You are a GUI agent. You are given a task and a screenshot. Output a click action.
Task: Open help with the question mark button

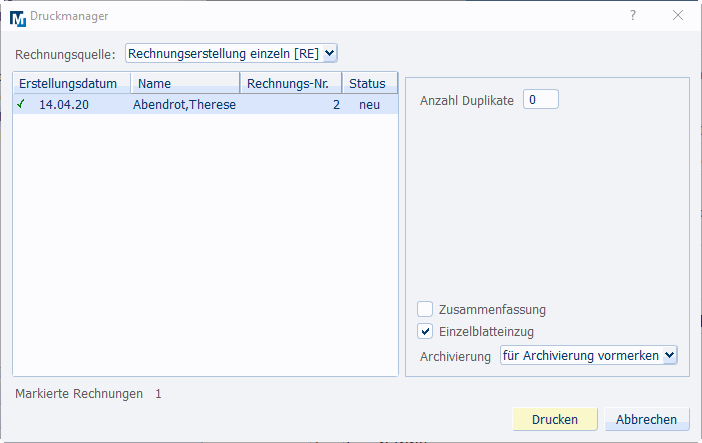pos(632,16)
